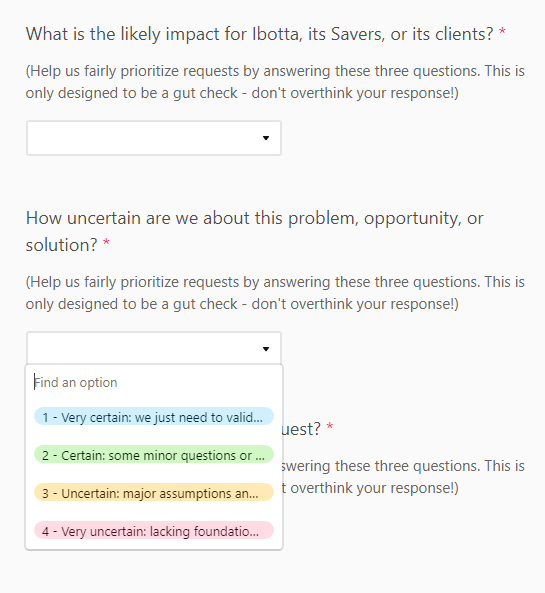Image resolution: width=545 pixels, height=593 pixels.
Task: Click the arrow icon of uncertainty dropdown
Action: pyautogui.click(x=266, y=349)
